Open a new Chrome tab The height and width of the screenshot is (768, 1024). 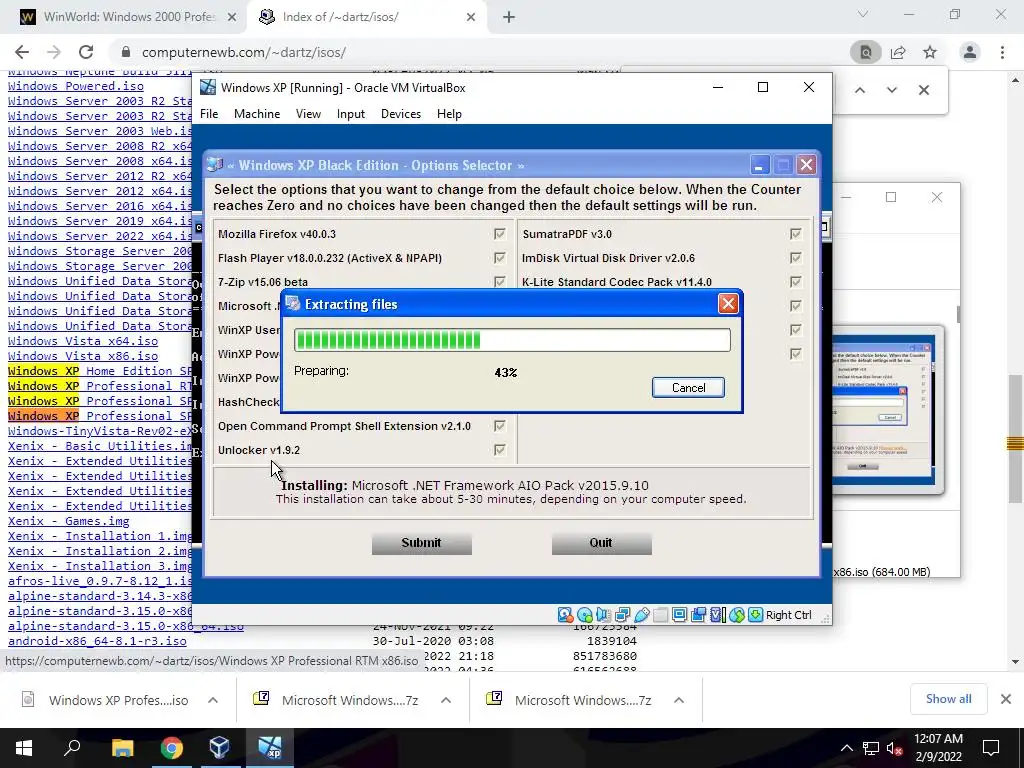pyautogui.click(x=509, y=17)
